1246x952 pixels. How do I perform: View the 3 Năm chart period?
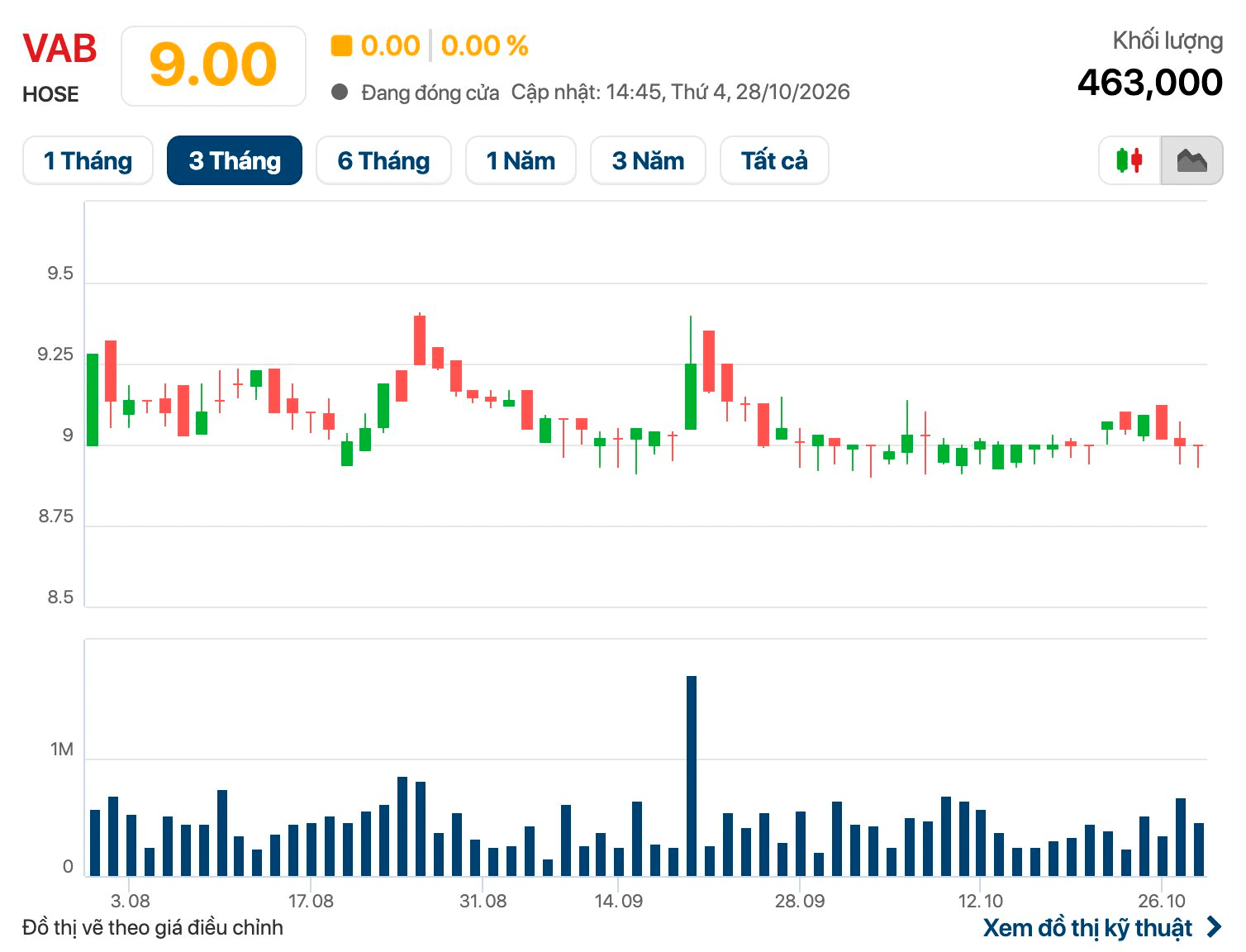(x=648, y=160)
